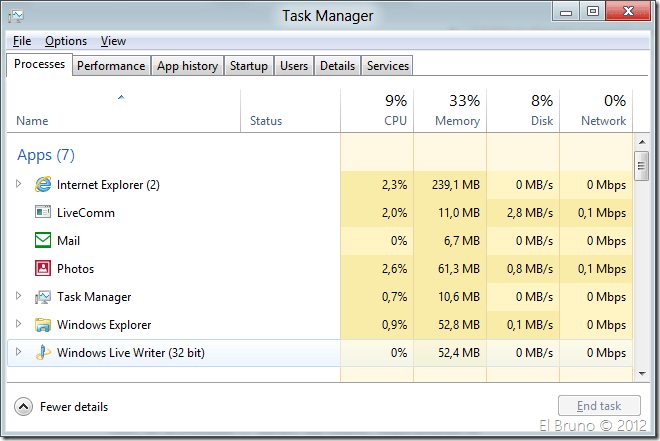Select the Windows Explorer folder icon
Viewport: 660px width, 441px height.
pos(43,325)
